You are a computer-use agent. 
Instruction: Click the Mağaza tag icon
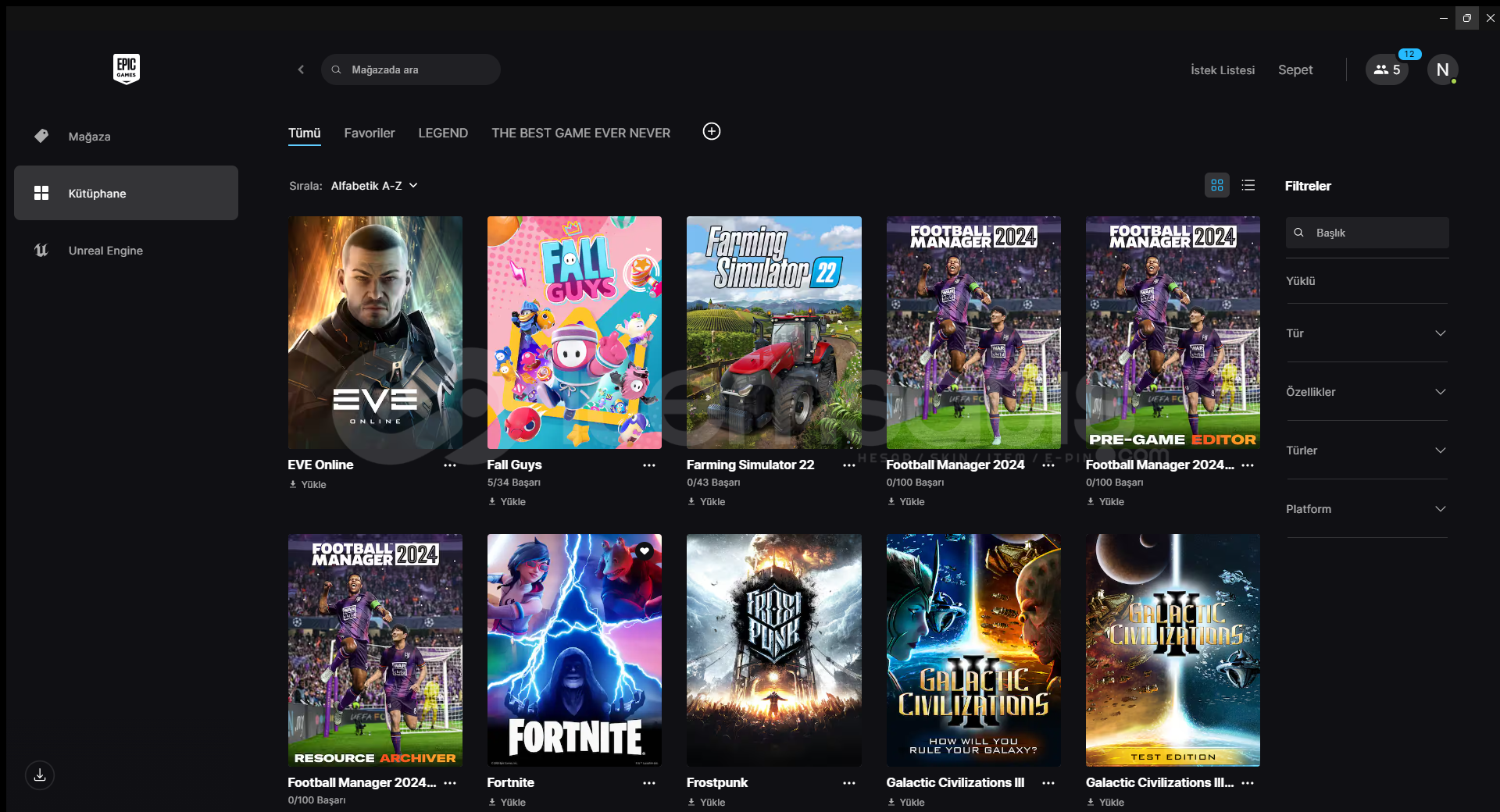click(41, 136)
